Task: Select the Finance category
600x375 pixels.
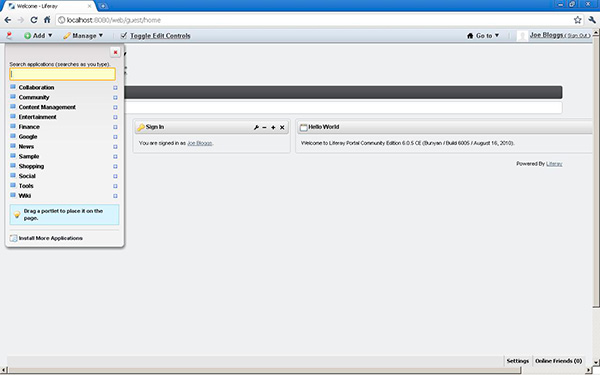Action: [29, 127]
